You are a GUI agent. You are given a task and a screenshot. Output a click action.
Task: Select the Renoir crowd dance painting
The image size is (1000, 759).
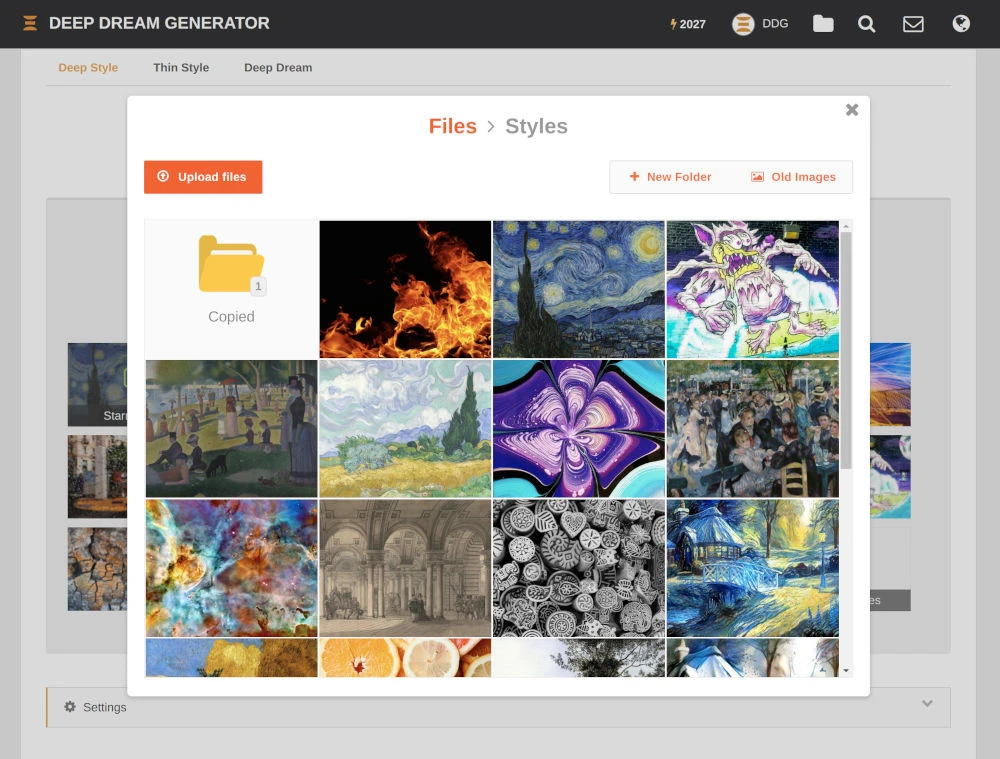point(753,429)
